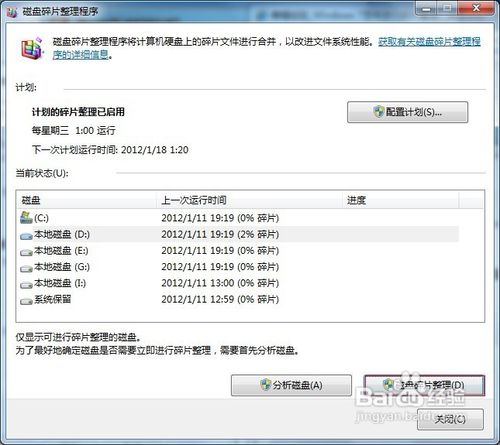
Task: Select the 系统保留 row
Action: [239, 299]
